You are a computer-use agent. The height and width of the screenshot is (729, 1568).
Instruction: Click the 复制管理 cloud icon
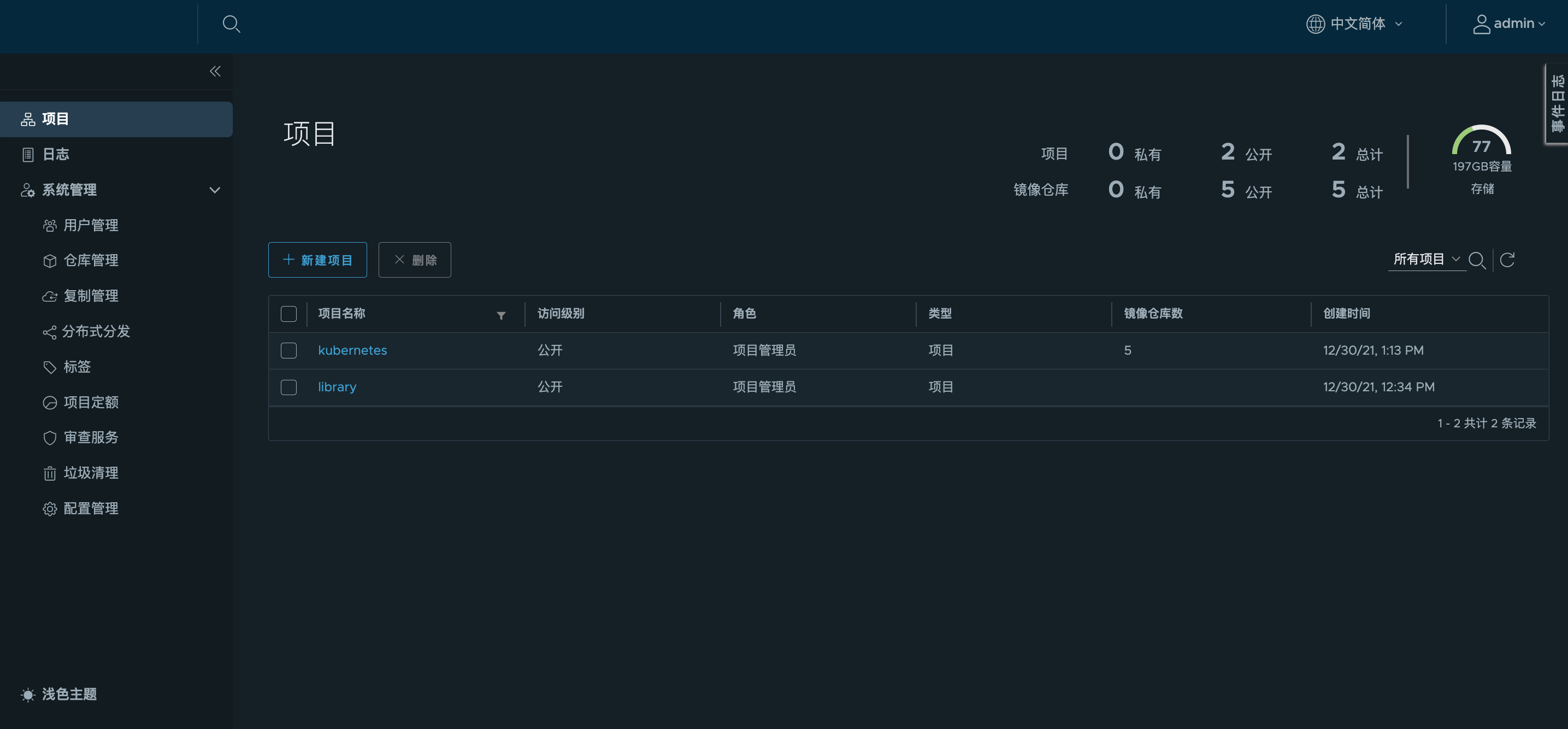[50, 296]
